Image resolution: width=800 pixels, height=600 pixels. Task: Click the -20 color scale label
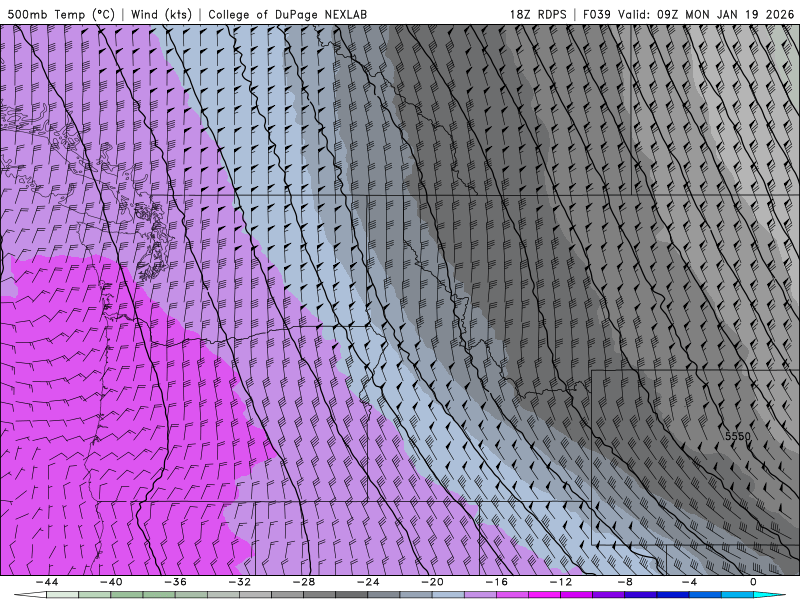tap(432, 582)
